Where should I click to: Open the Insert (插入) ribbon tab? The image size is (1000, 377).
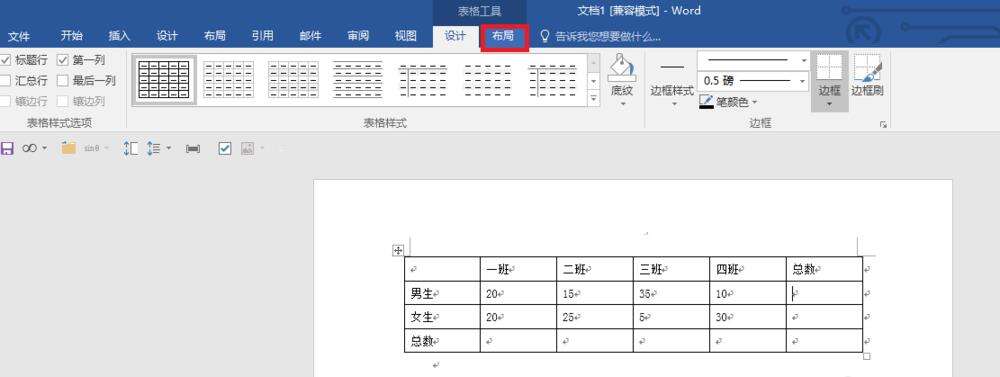coord(119,36)
